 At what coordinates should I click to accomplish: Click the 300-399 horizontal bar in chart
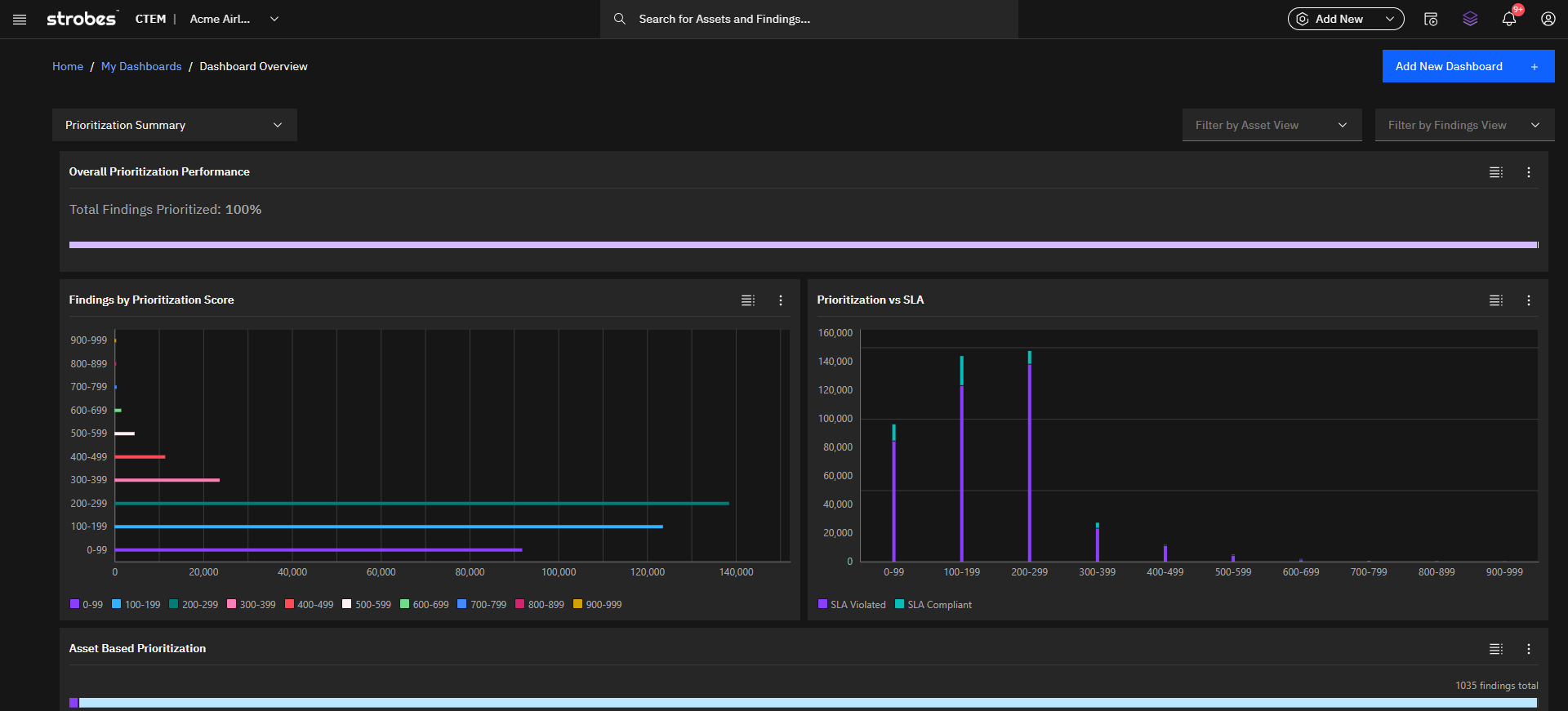167,480
